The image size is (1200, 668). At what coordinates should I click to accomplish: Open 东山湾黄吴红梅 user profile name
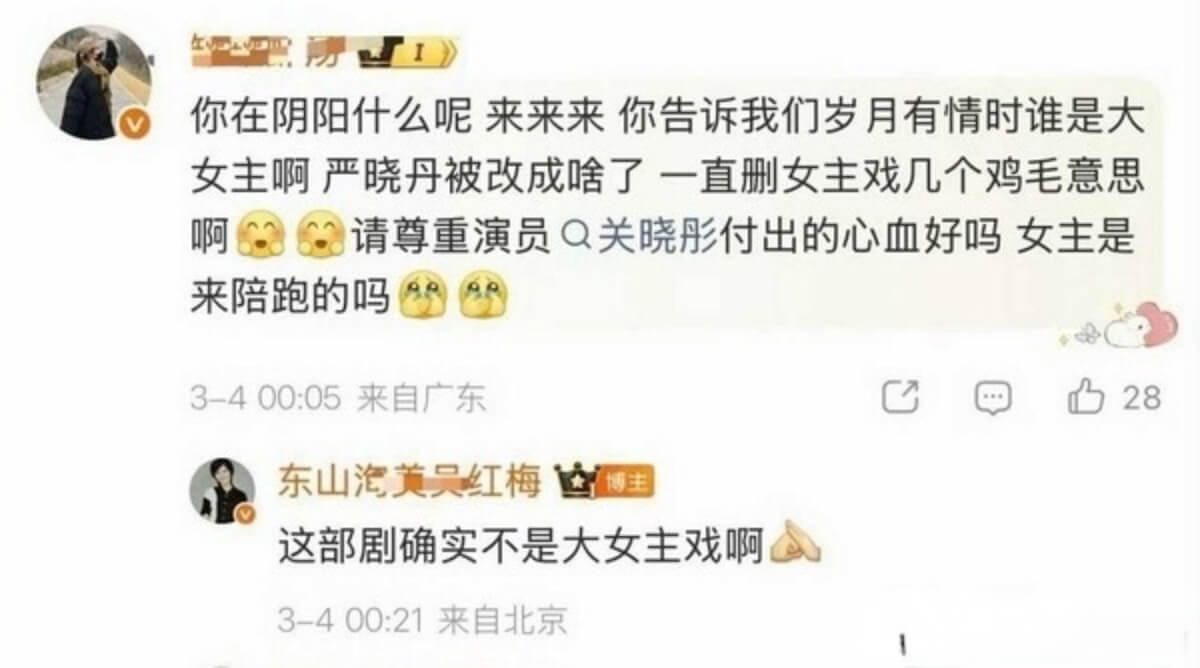coord(410,483)
